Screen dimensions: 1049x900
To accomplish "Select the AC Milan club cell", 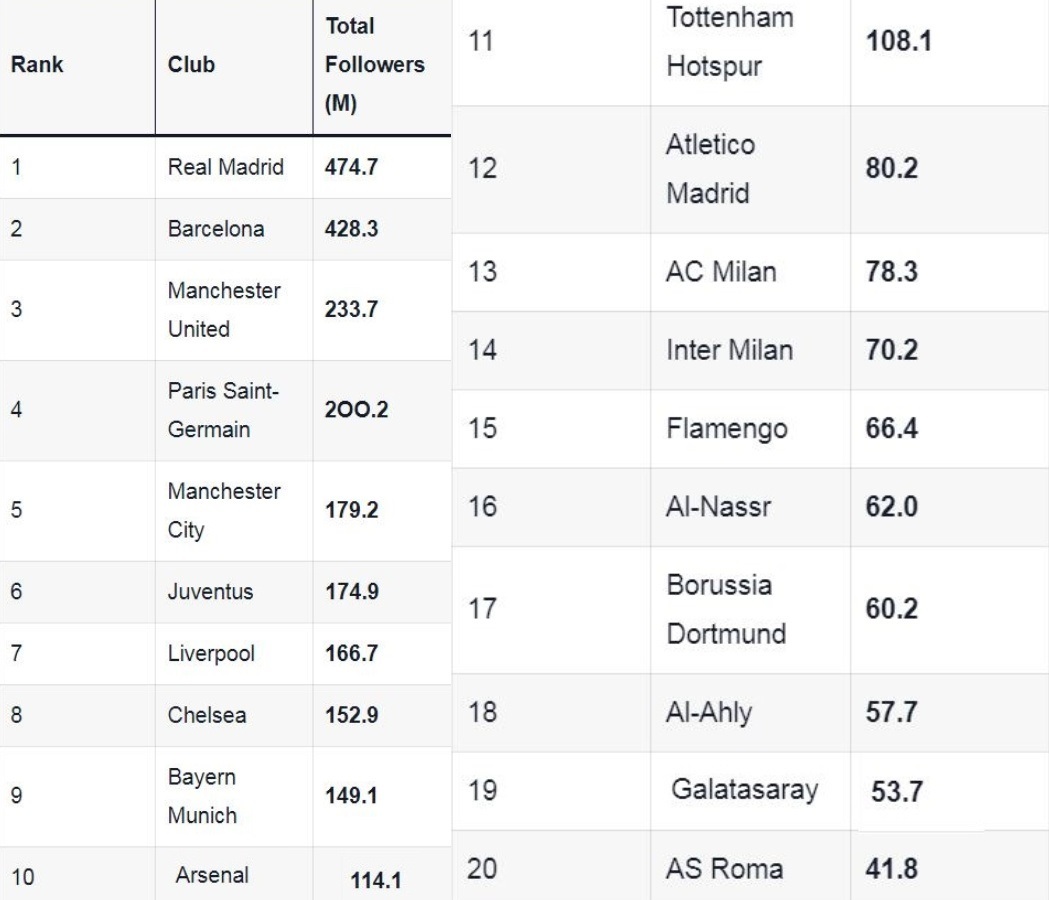I will [x=720, y=272].
